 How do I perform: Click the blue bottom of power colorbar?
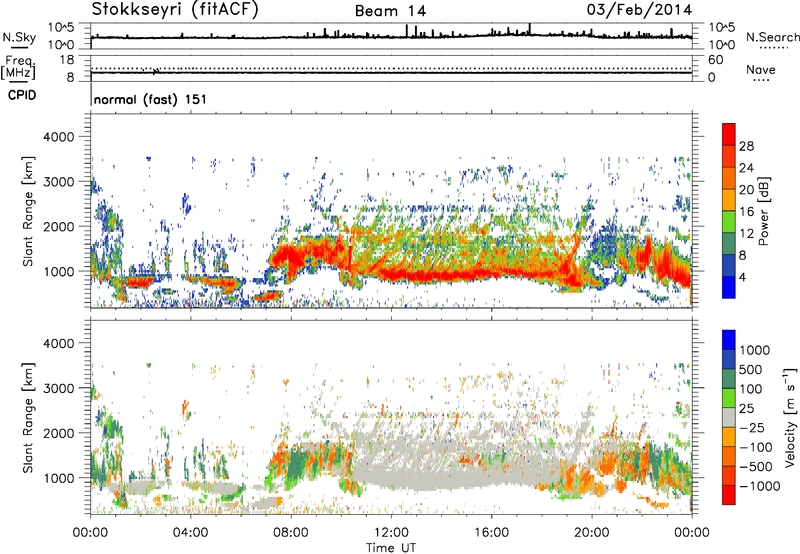(729, 288)
